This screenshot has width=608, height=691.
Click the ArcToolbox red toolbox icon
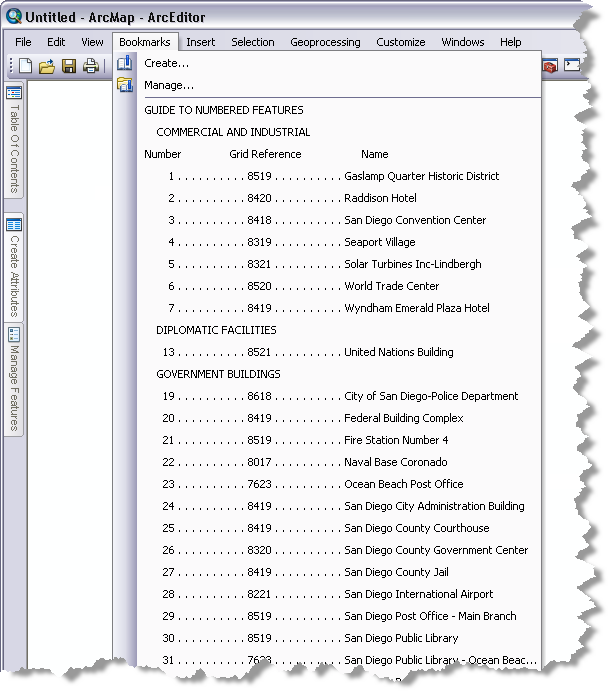550,66
